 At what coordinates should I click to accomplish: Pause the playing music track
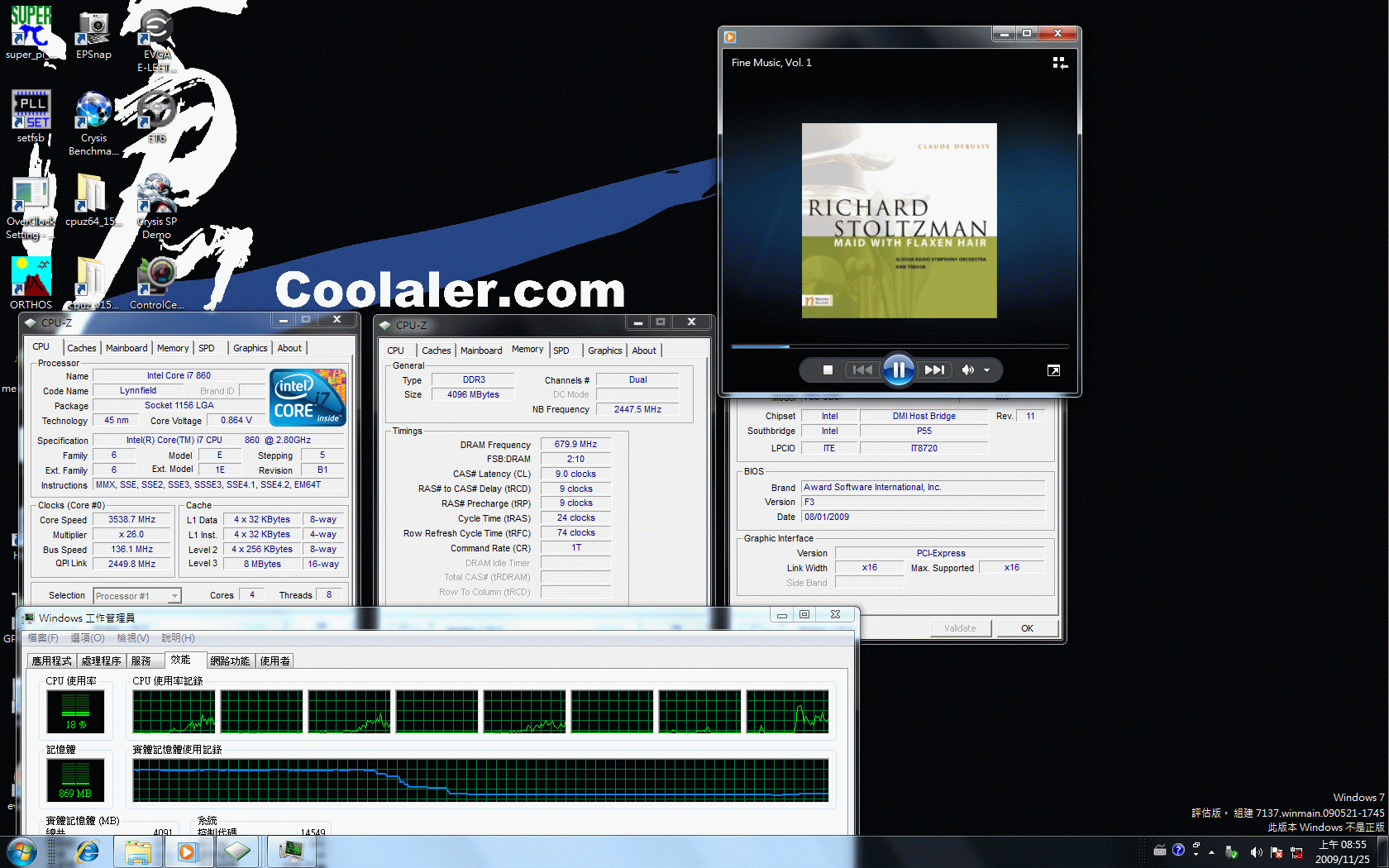899,370
